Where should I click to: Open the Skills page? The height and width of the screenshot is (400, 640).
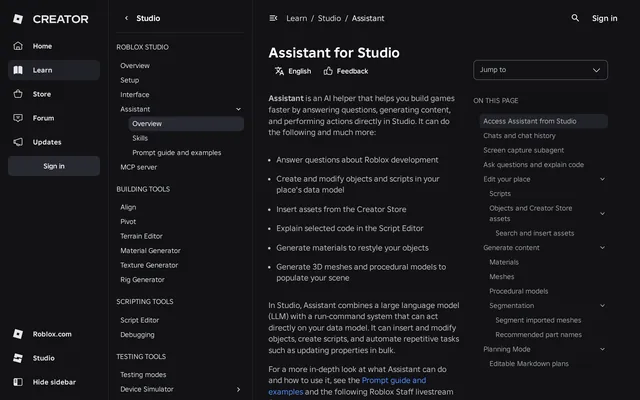[x=140, y=138]
